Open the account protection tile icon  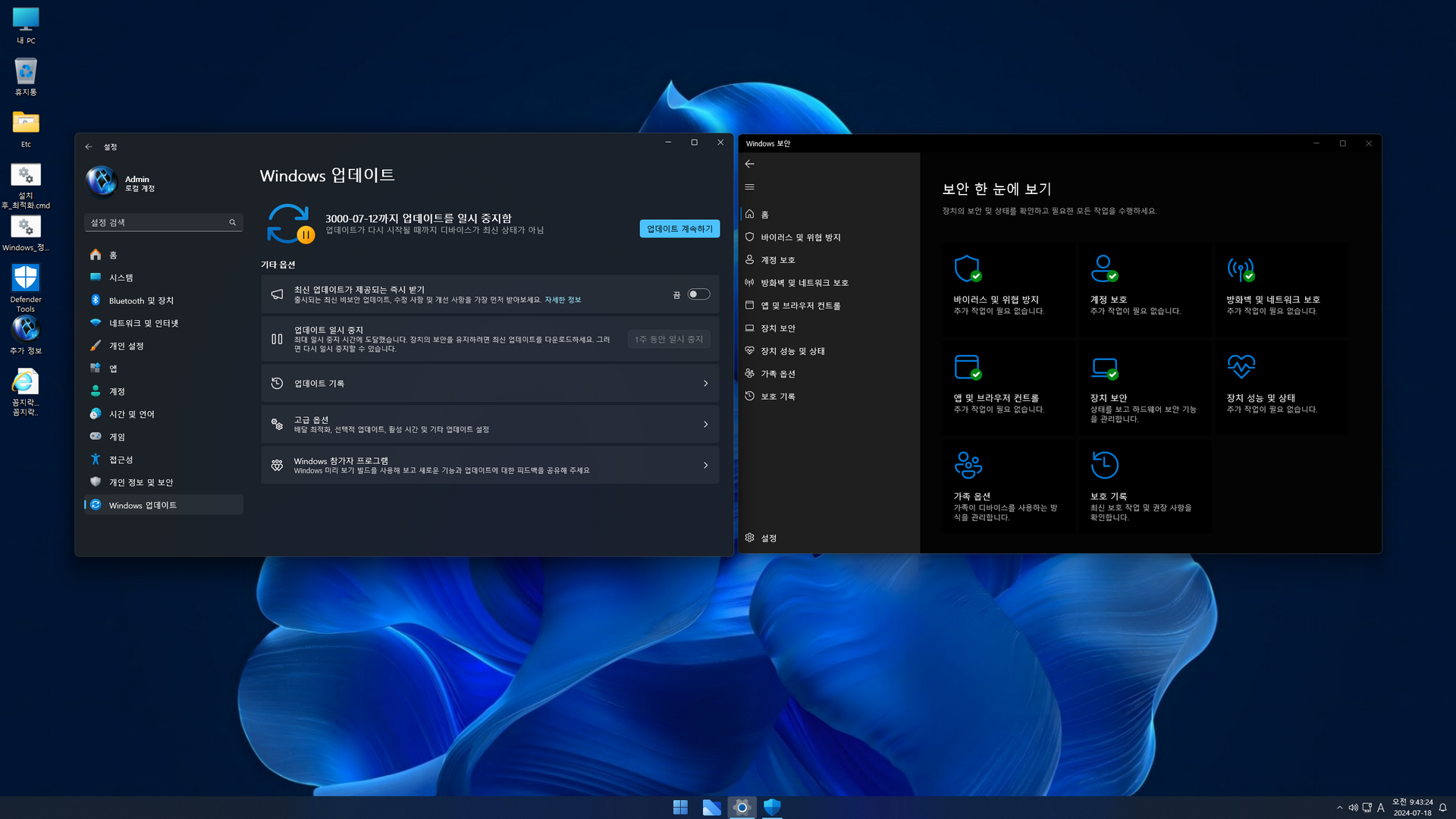tap(1104, 268)
